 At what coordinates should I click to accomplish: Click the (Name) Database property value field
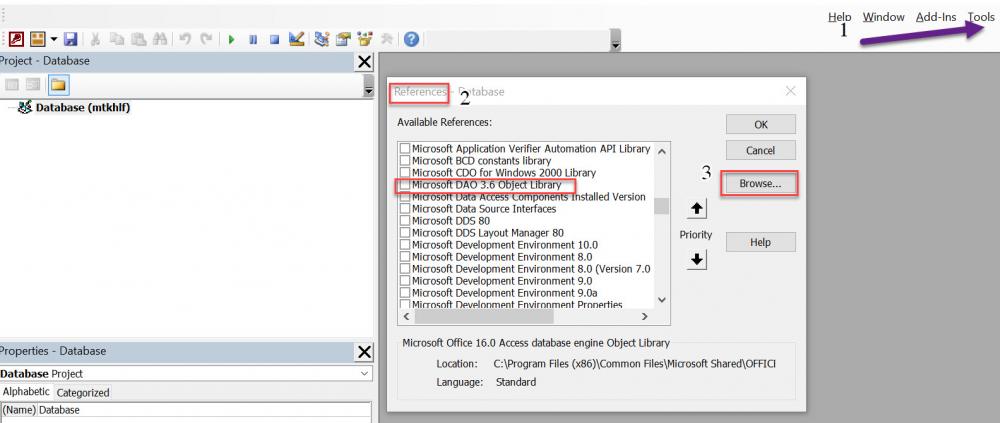tap(204, 410)
